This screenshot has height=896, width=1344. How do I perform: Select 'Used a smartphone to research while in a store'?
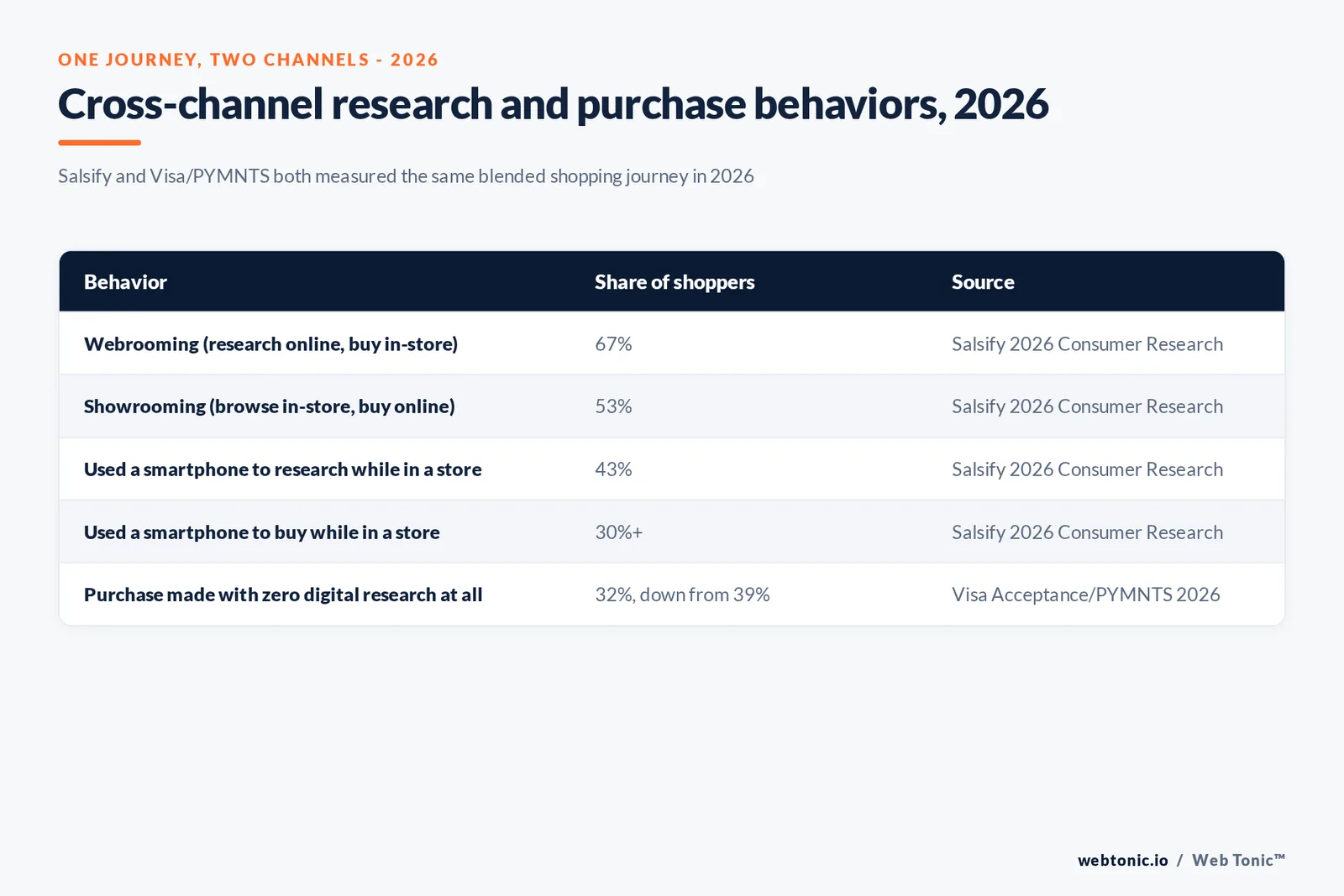[x=282, y=469]
